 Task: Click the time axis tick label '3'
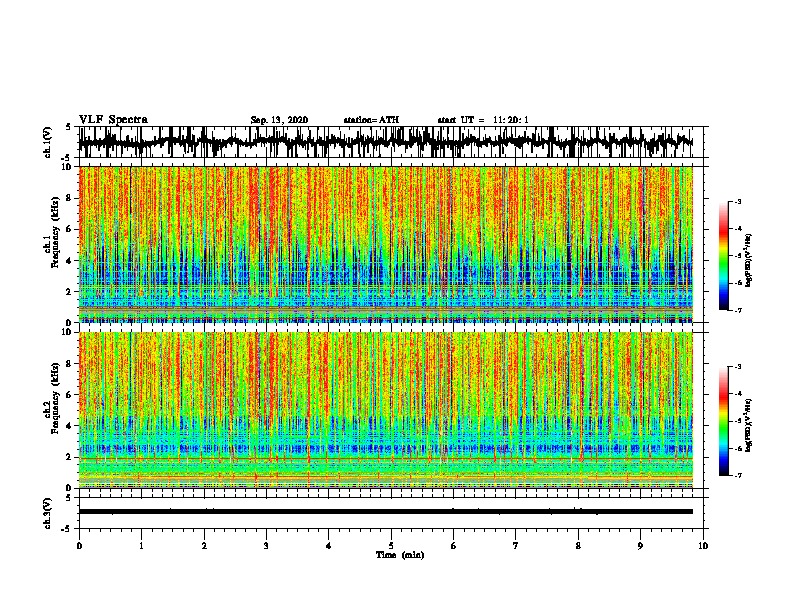click(266, 546)
